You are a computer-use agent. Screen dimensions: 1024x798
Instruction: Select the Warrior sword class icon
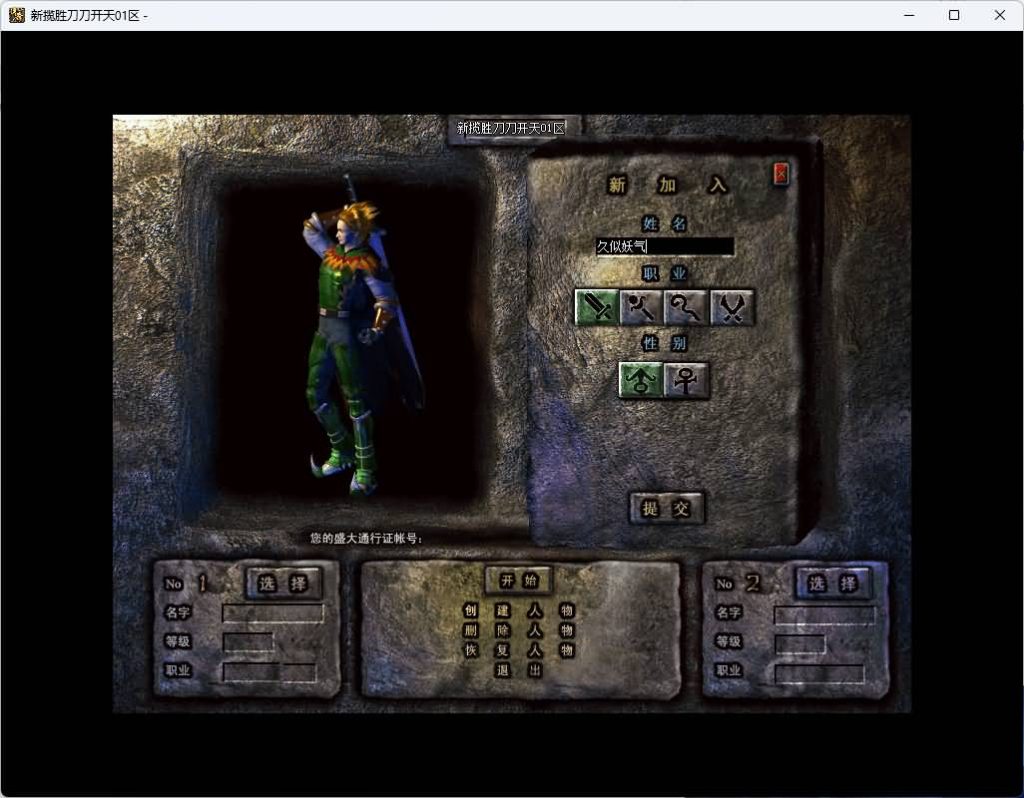[597, 307]
